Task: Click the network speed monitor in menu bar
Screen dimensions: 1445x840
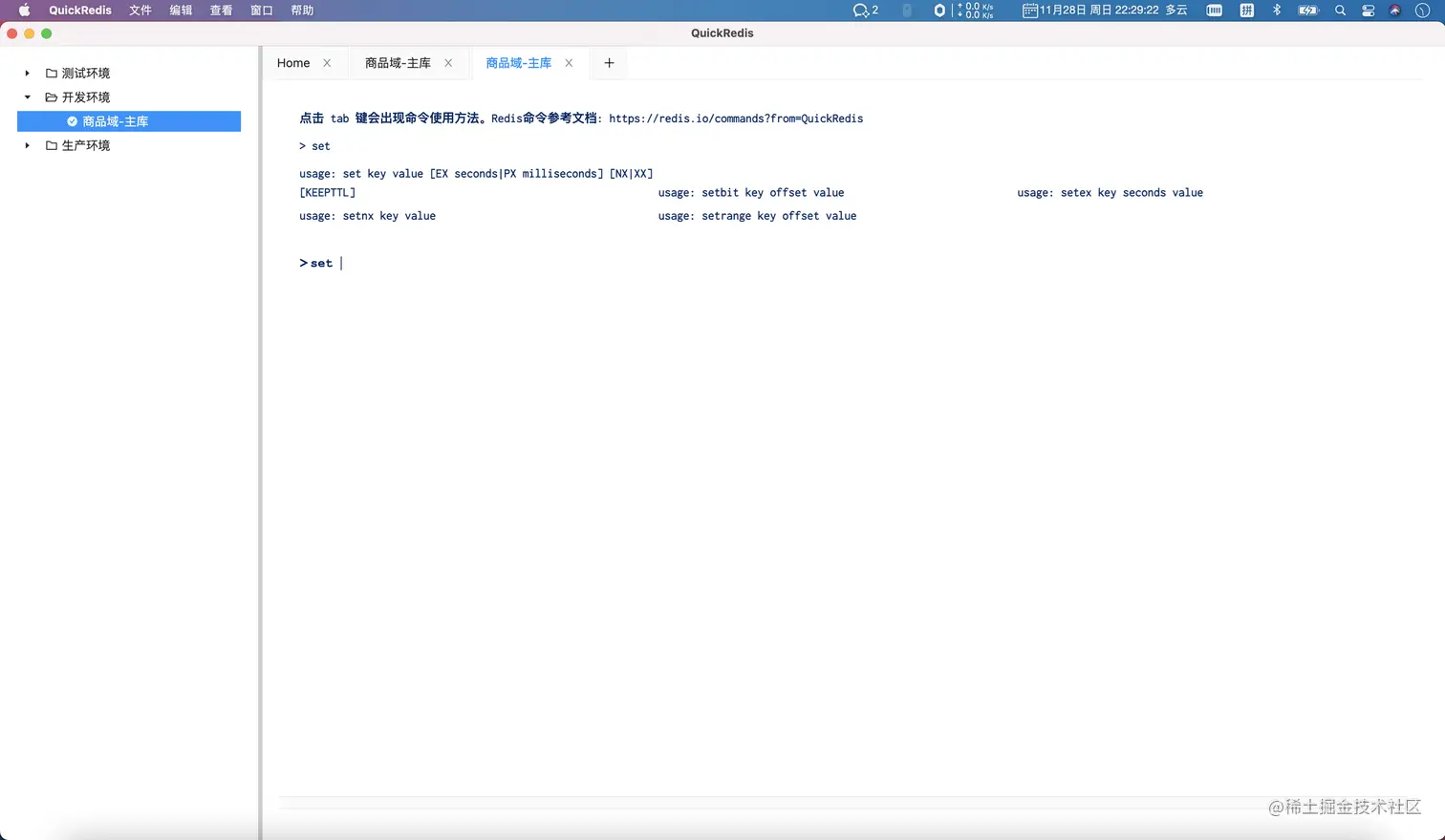Action: [x=976, y=11]
